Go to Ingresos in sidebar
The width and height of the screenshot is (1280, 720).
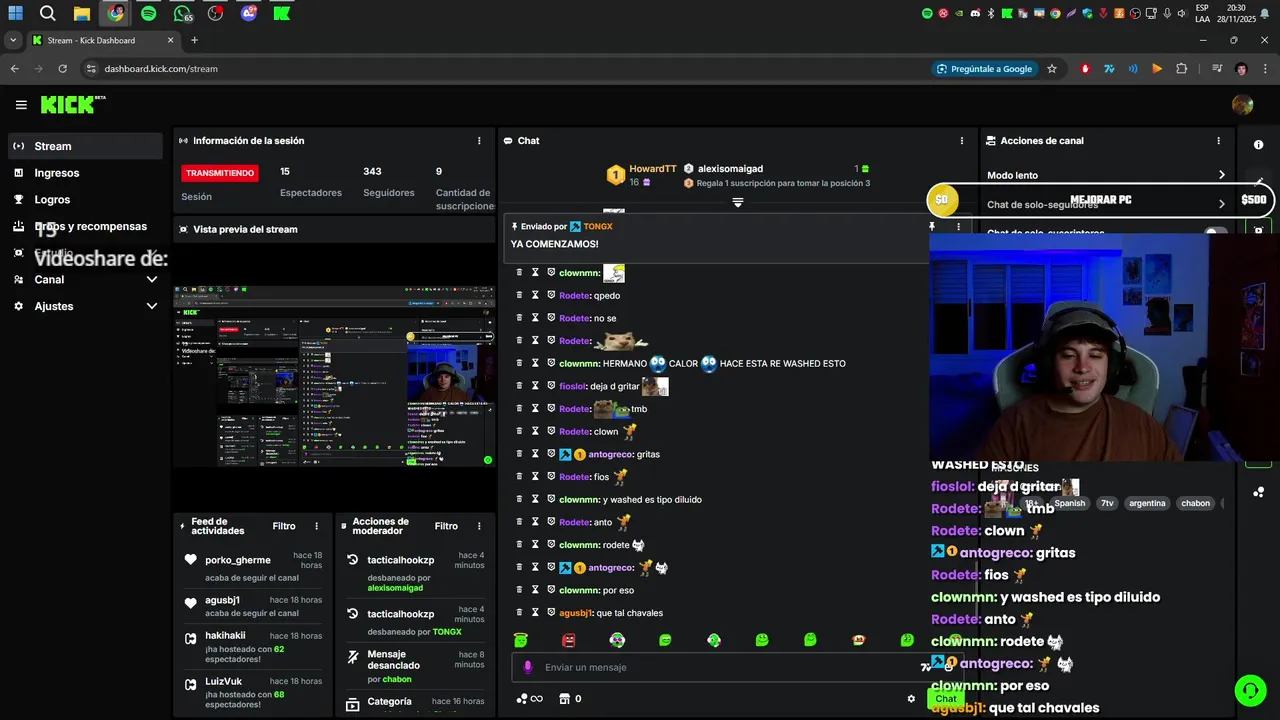[85, 173]
